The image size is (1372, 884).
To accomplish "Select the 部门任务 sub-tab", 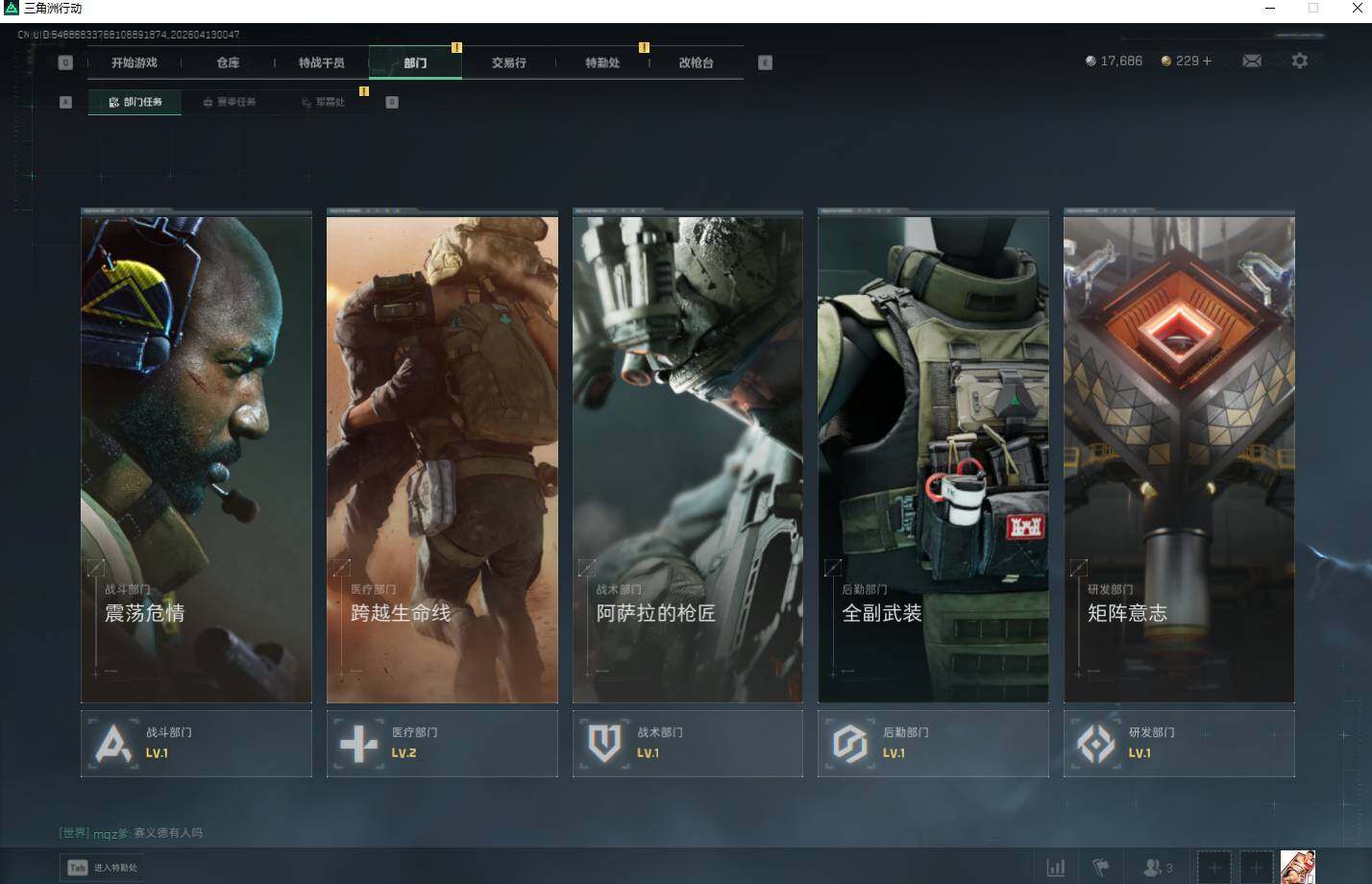I will 135,102.
